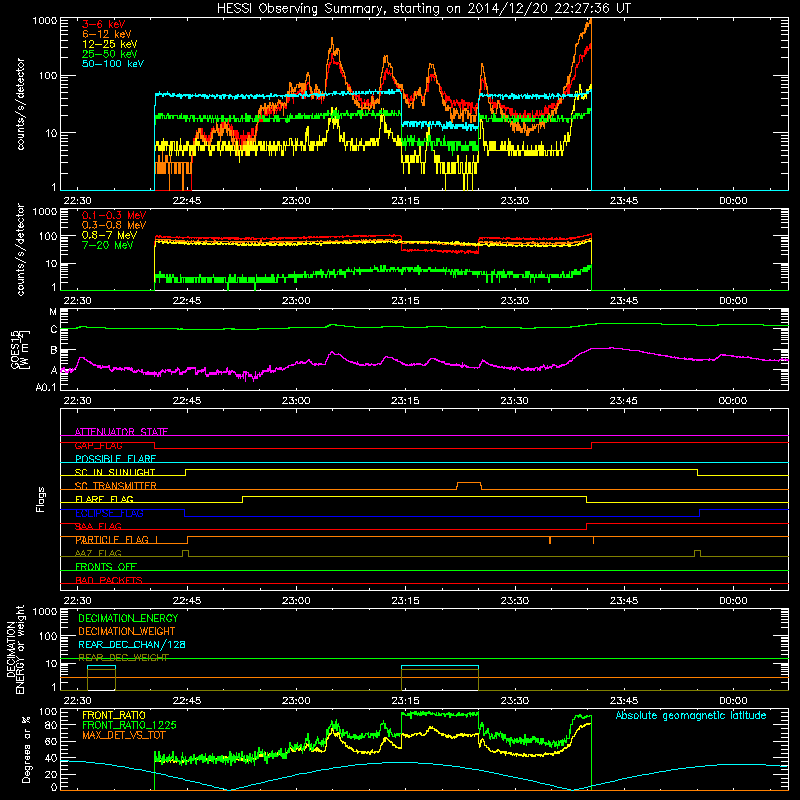Click the cyan REAR_DEC_CHAN step near 23:15
Image resolution: width=800 pixels, height=800 pixels.
pyautogui.click(x=440, y=666)
